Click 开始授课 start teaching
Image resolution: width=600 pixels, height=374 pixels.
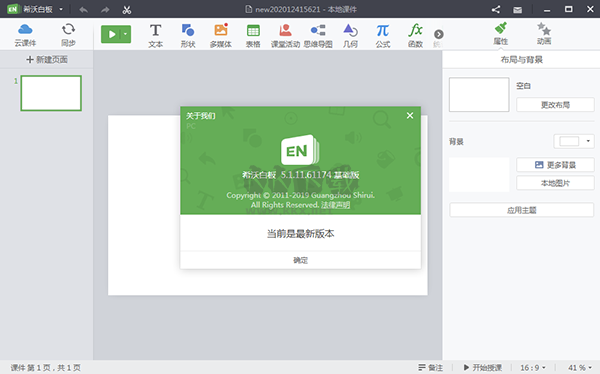click(x=483, y=367)
